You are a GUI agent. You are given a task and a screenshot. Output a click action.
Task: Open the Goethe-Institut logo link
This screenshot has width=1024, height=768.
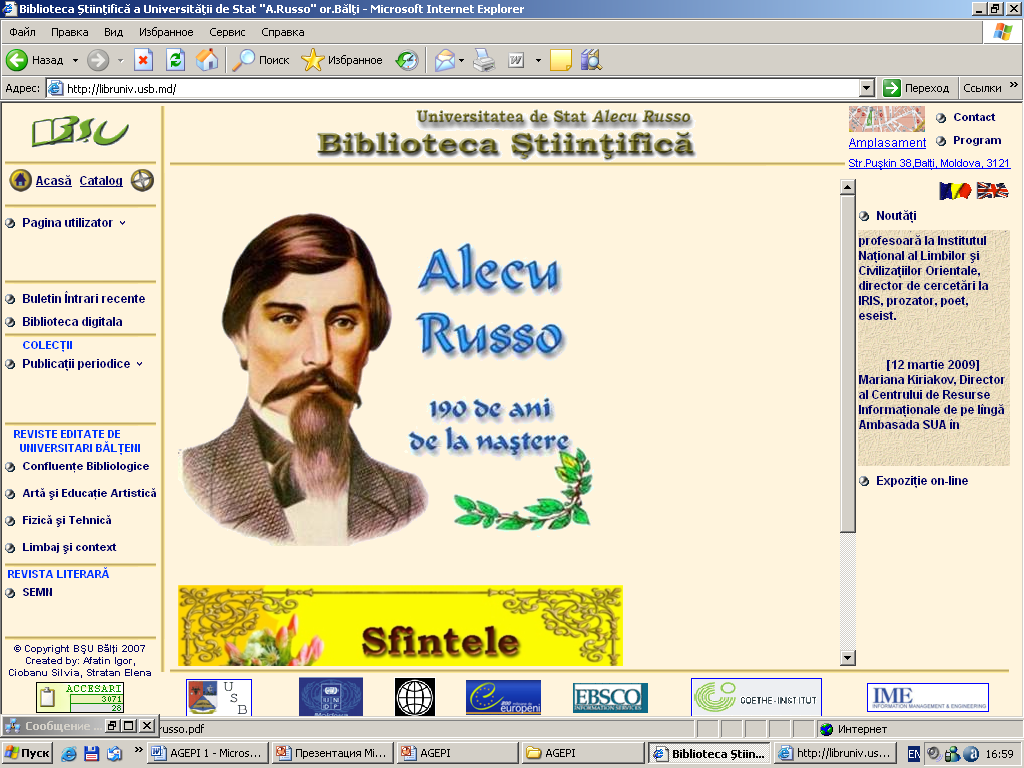(756, 697)
